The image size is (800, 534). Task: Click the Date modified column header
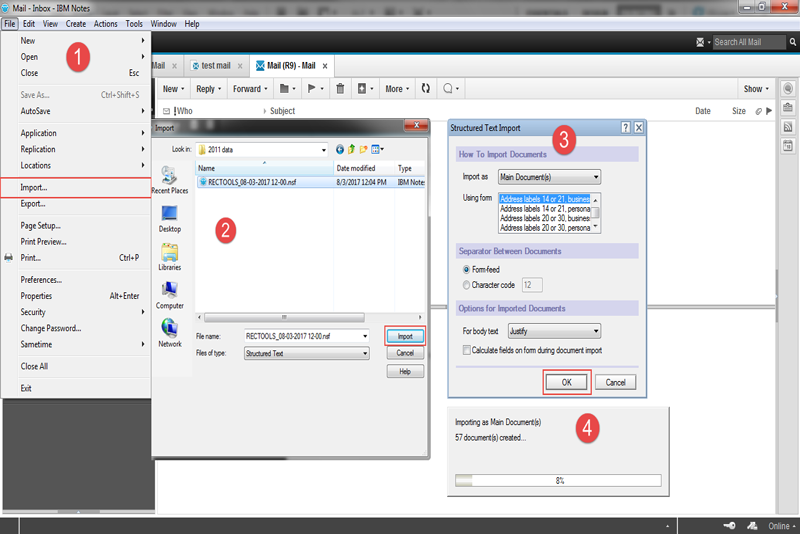tap(364, 168)
